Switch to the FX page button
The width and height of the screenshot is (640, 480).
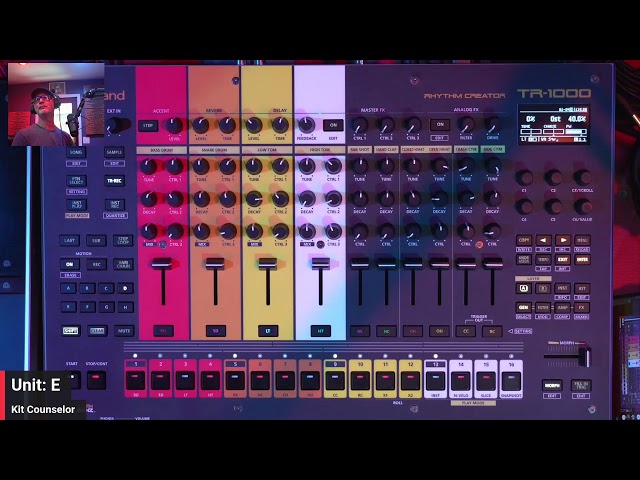[x=582, y=307]
